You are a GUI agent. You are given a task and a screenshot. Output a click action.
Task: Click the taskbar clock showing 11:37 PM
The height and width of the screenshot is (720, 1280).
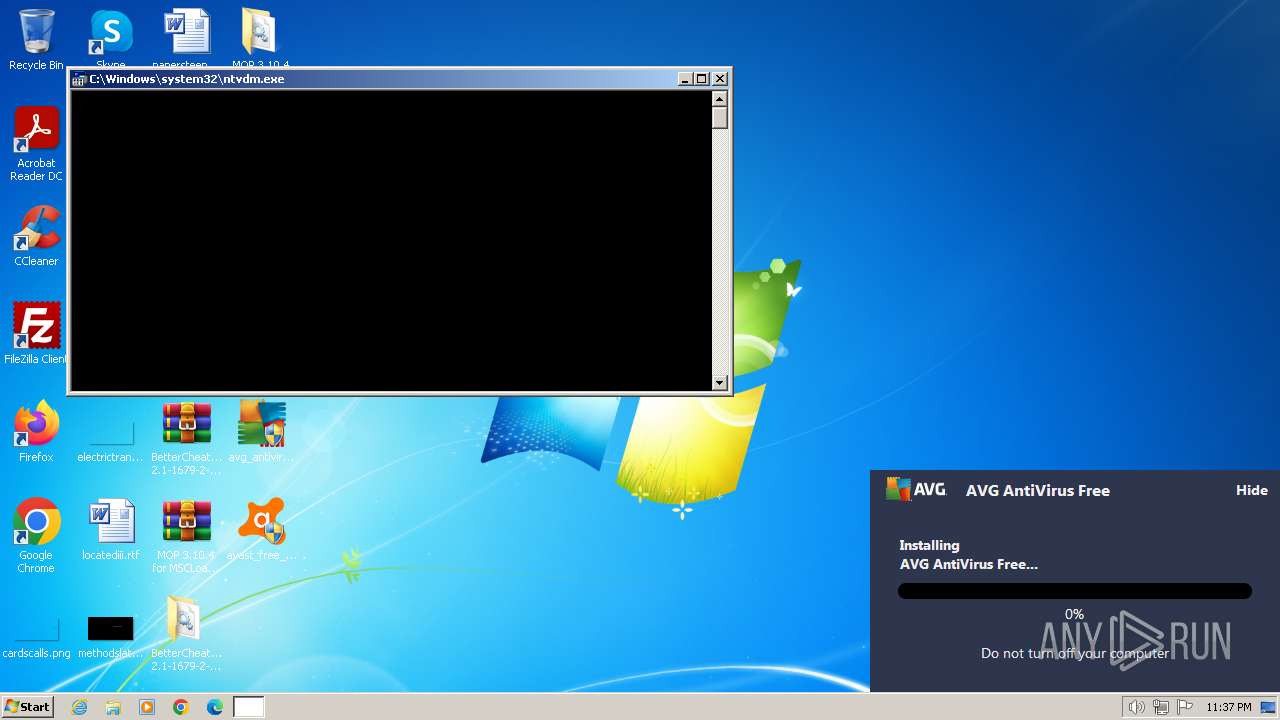coord(1228,707)
